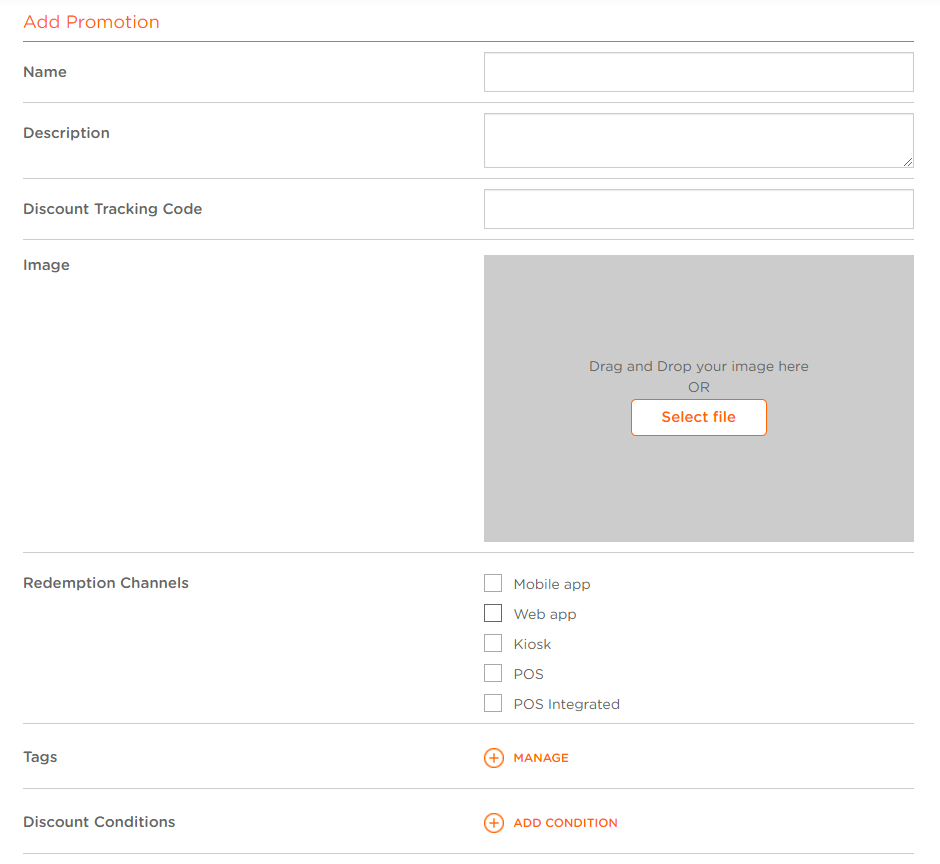
Task: Click the Mobile app label text
Action: coord(552,584)
